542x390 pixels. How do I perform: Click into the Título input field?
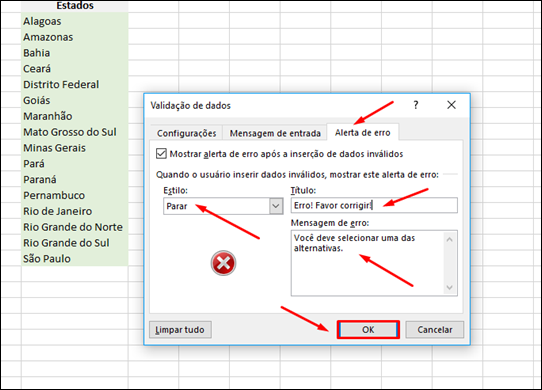point(374,205)
